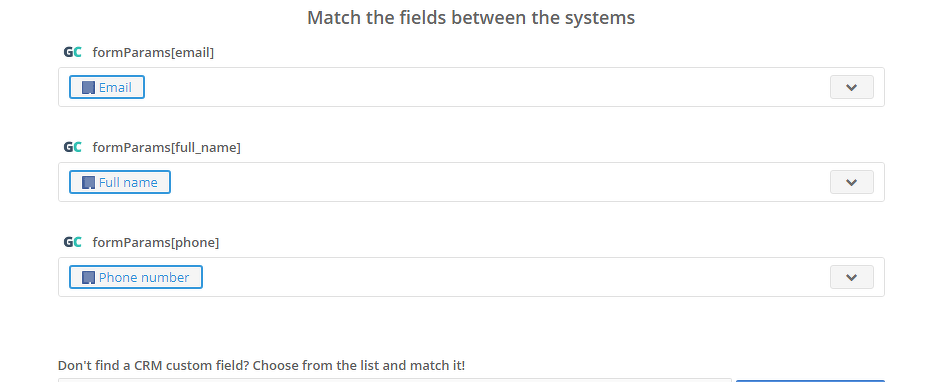Select the Phone number tag label

tap(144, 277)
